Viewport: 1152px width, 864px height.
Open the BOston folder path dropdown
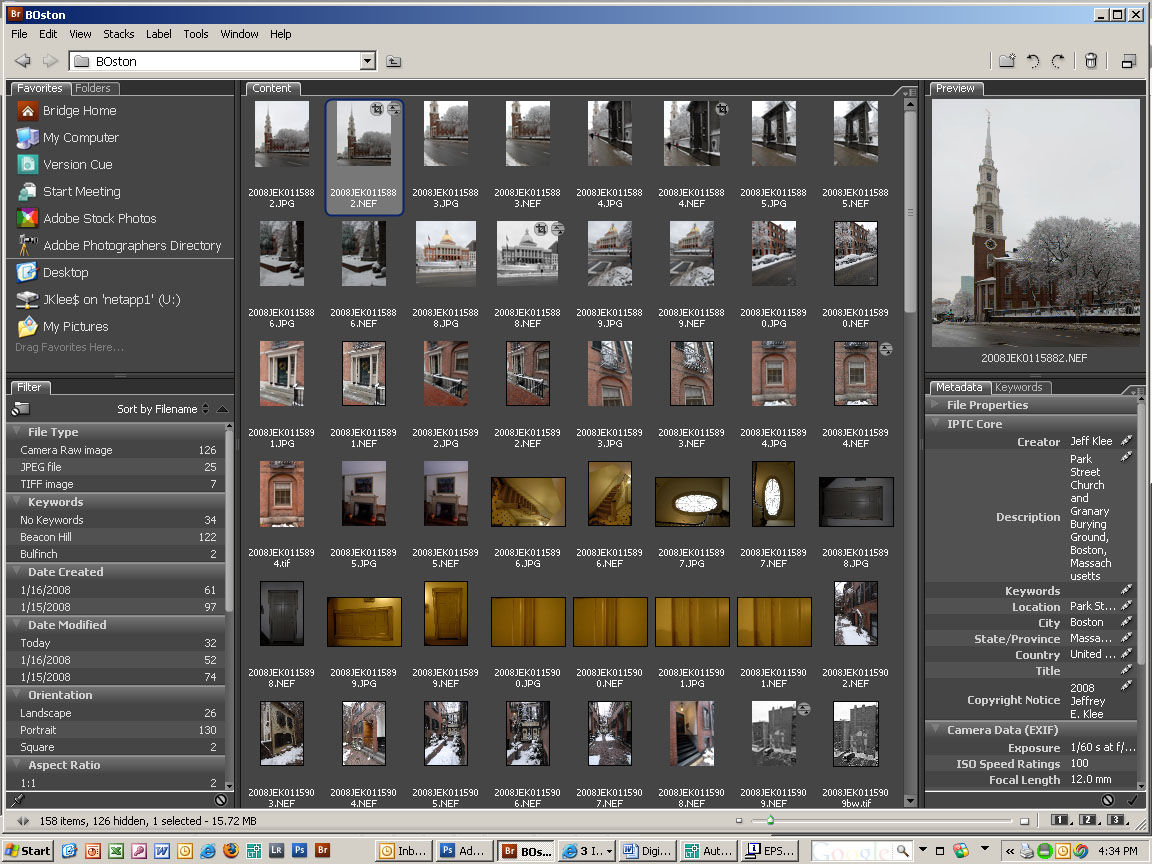367,61
